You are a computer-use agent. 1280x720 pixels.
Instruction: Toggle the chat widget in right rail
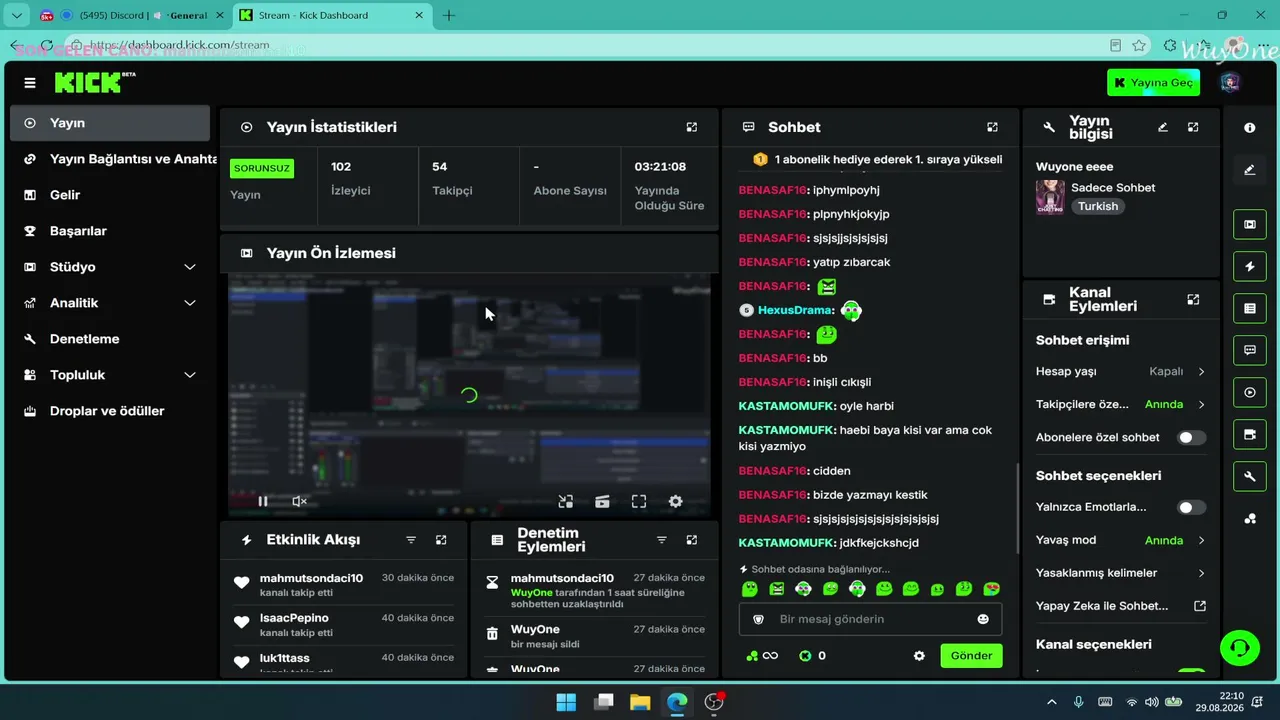[x=1250, y=351]
